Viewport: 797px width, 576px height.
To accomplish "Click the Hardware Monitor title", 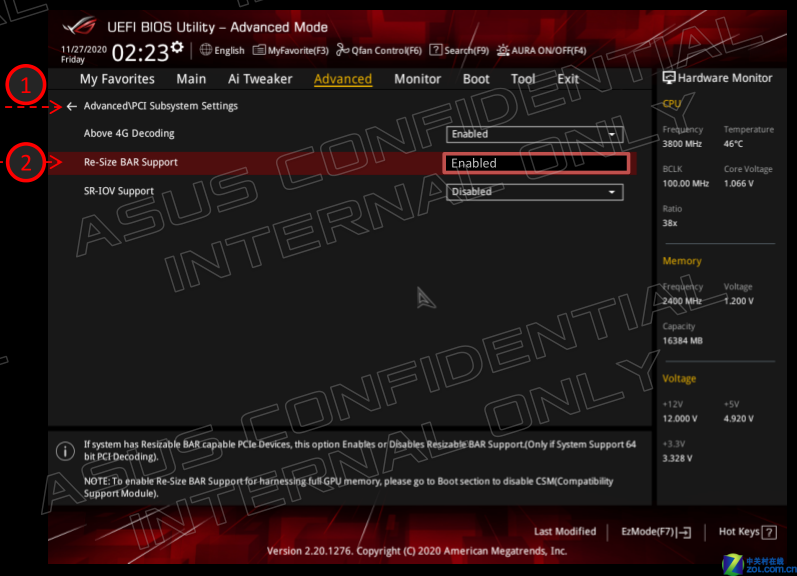I will 725,78.
